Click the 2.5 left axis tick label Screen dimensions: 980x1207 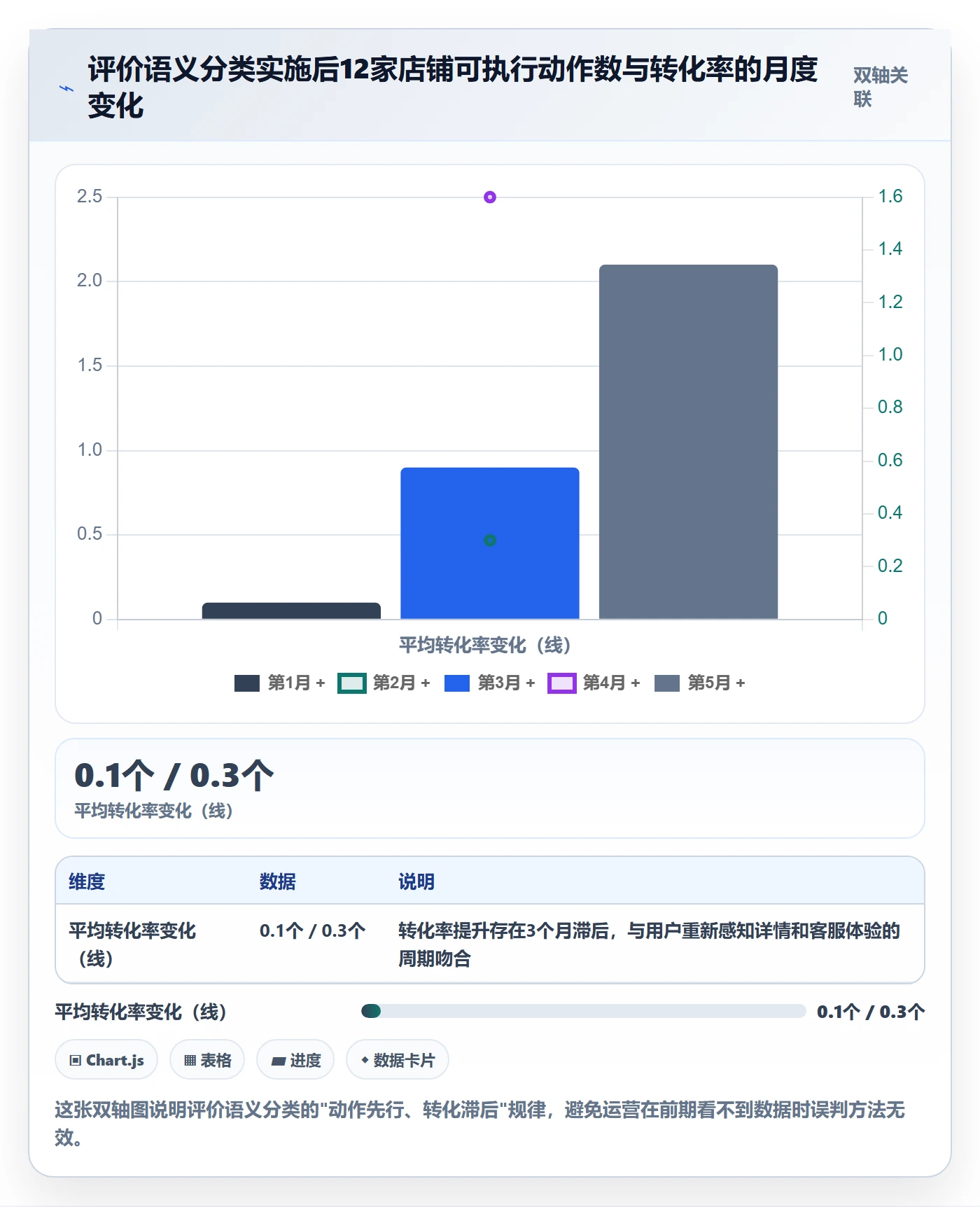90,197
